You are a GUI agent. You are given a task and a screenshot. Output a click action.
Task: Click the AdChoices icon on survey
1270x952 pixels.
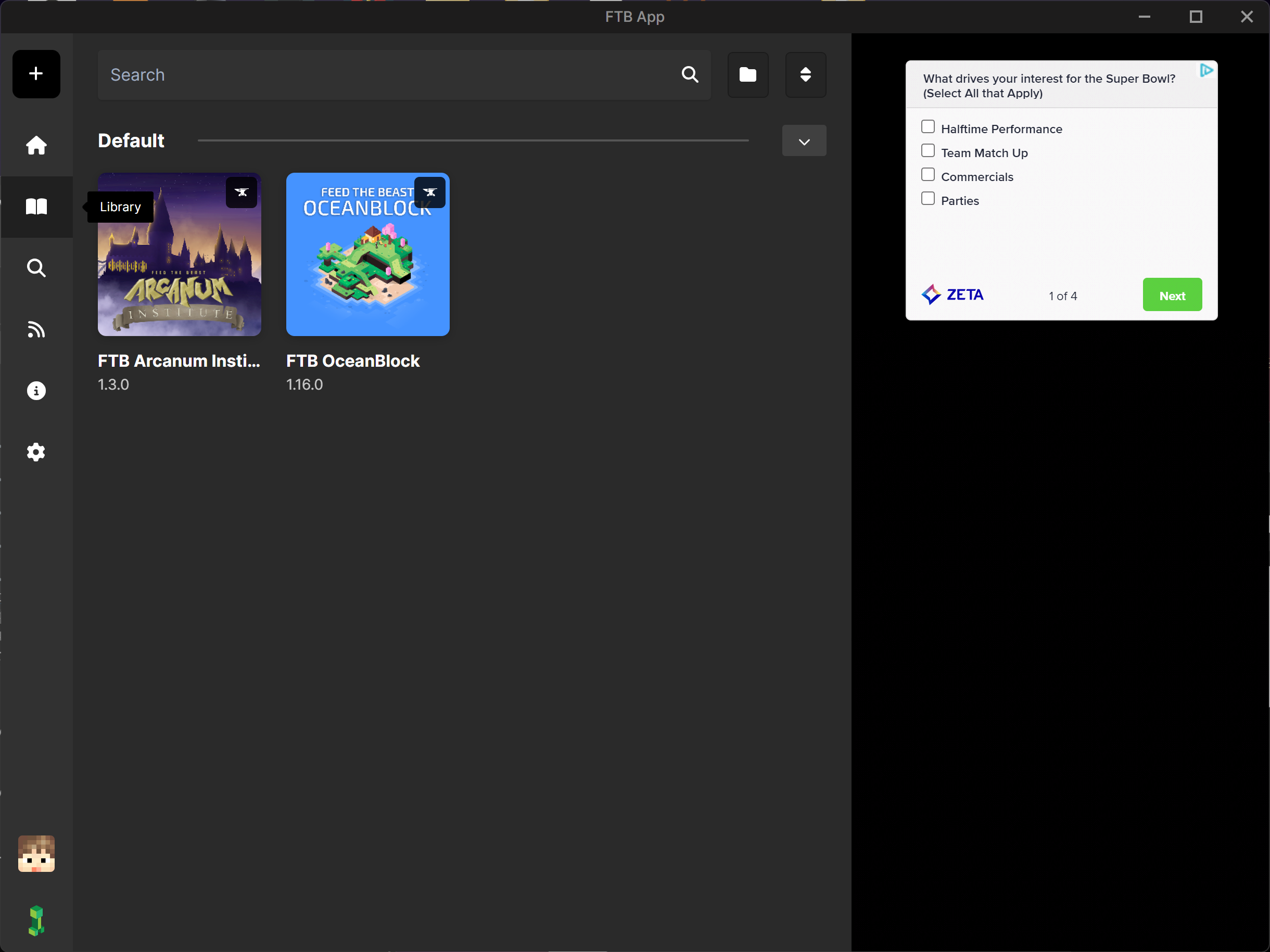pos(1206,71)
